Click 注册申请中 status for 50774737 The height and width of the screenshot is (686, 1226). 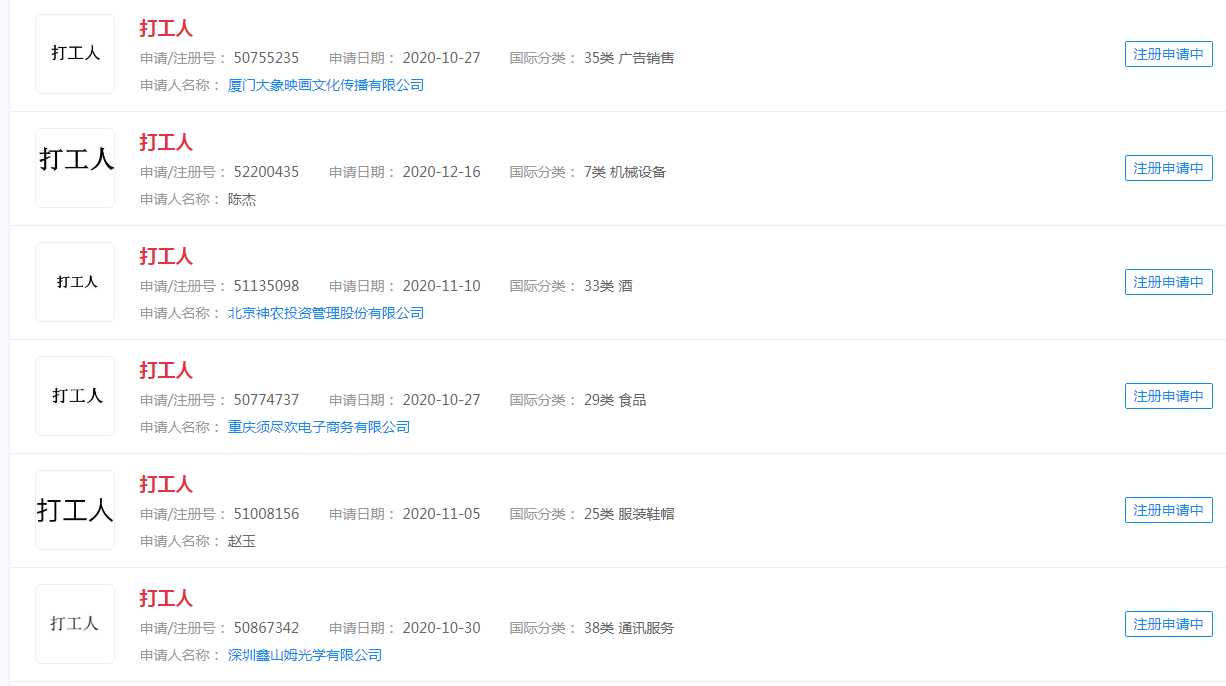(1169, 396)
